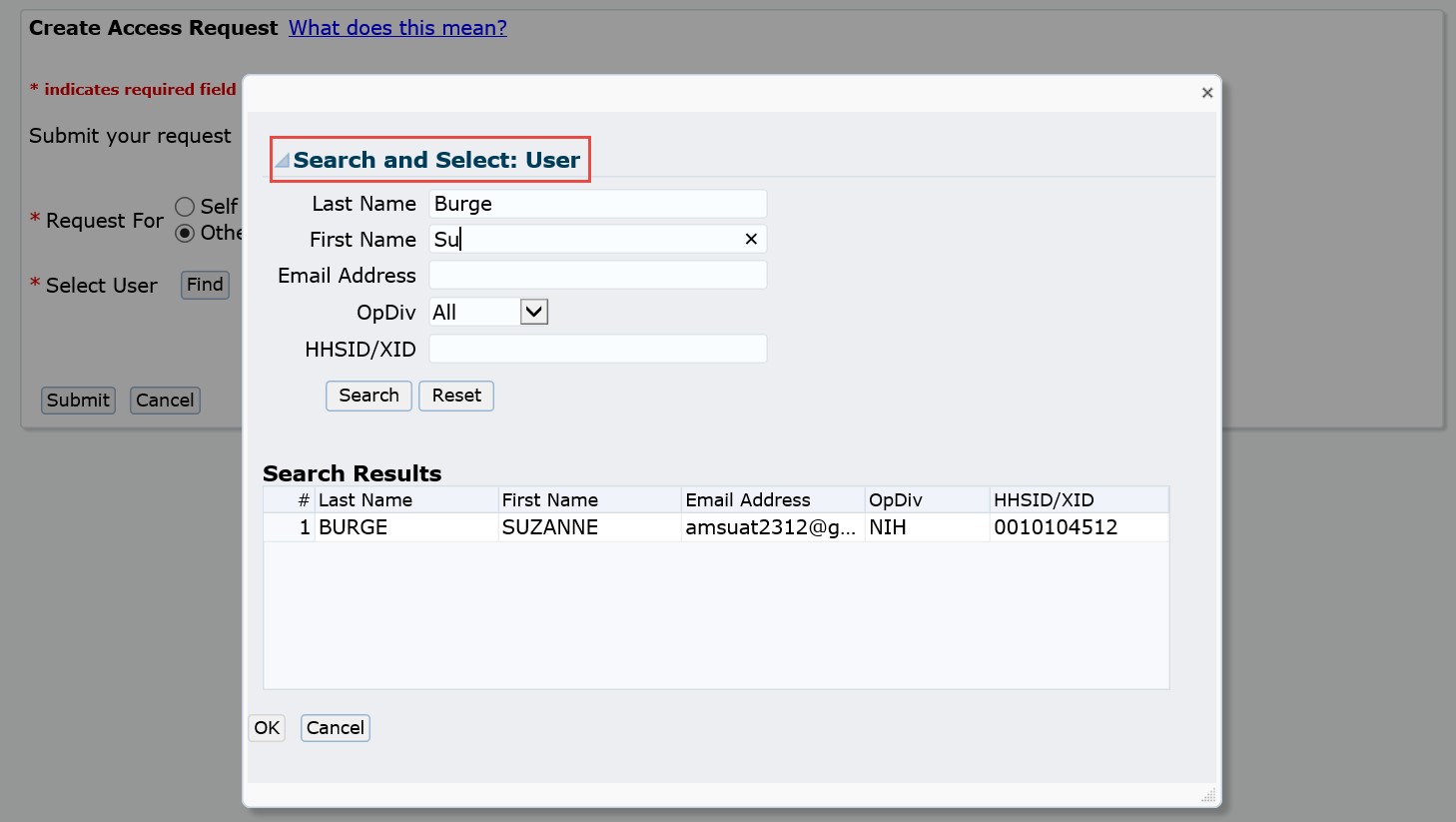Image resolution: width=1456 pixels, height=822 pixels.
Task: Cancel the user search dialog
Action: pyautogui.click(x=335, y=728)
